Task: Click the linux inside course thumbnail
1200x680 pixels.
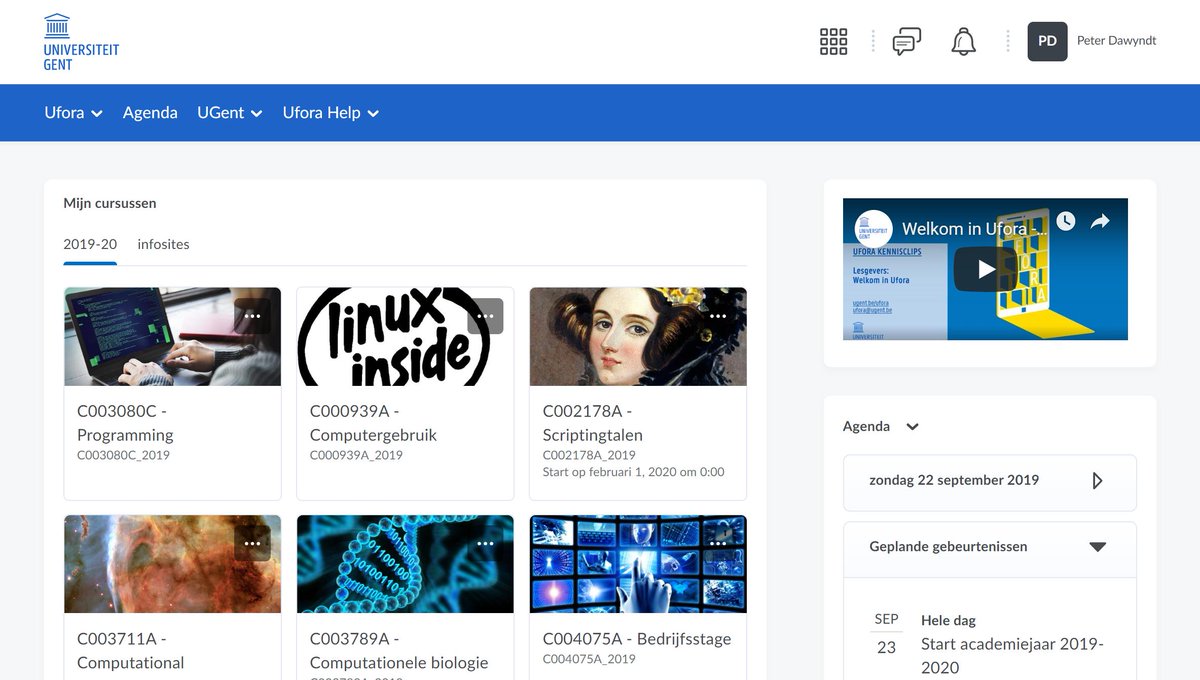Action: point(405,337)
